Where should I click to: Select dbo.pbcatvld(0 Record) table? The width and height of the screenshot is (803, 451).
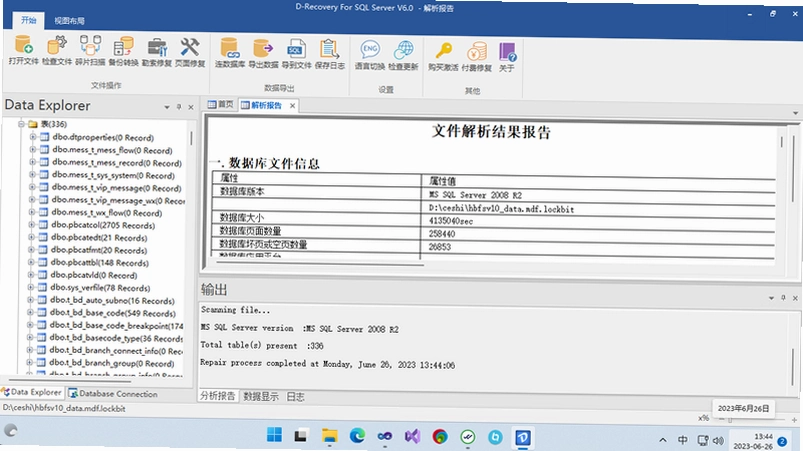click(x=94, y=275)
